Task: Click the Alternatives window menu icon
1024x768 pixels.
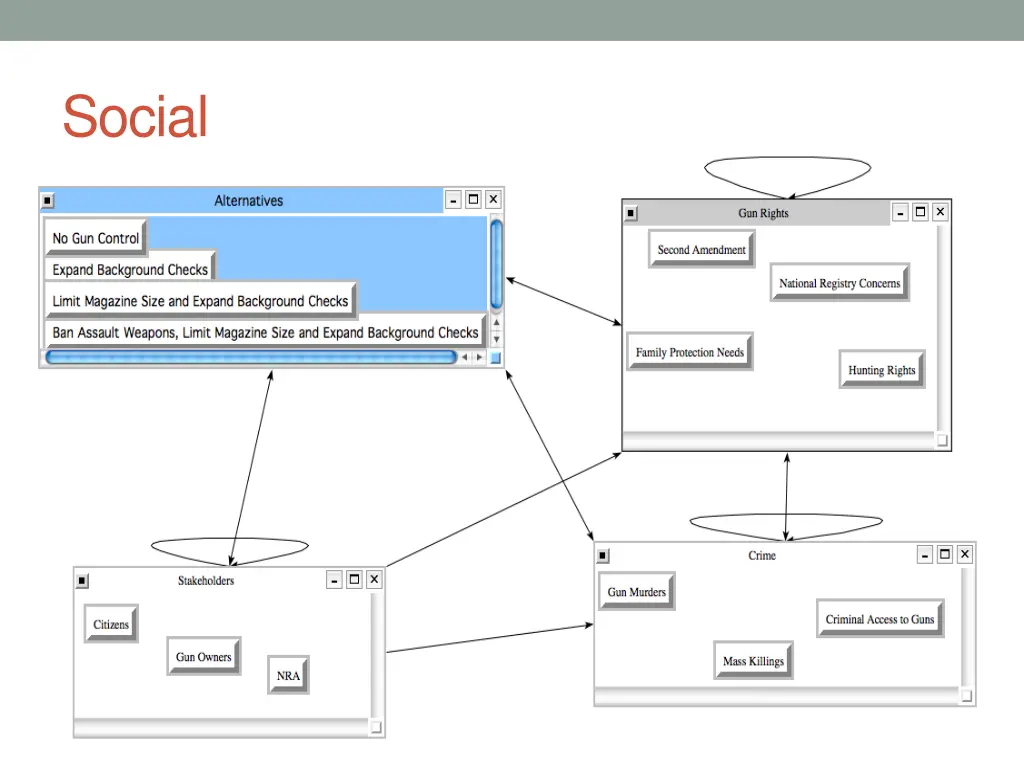Action: [48, 201]
